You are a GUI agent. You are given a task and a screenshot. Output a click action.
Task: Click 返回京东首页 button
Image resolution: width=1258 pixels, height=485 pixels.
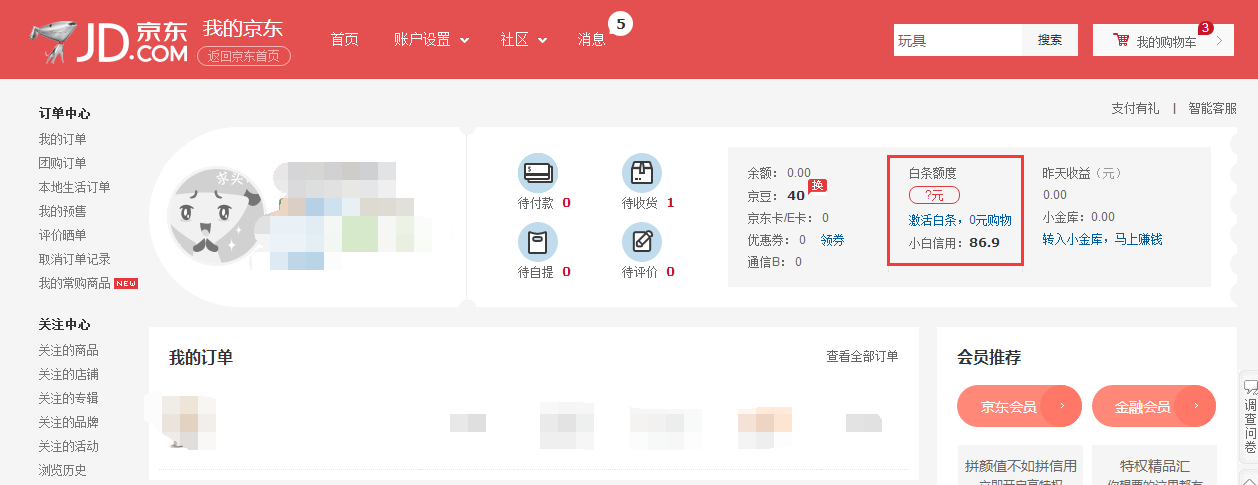pos(244,56)
